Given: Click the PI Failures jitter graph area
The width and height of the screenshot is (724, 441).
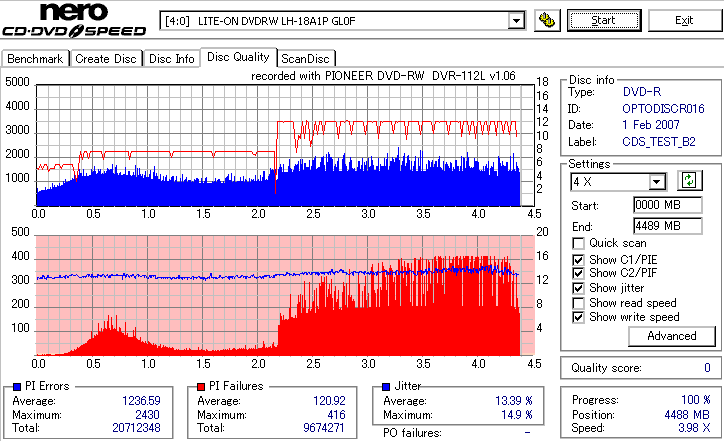Looking at the screenshot, I should [x=285, y=296].
